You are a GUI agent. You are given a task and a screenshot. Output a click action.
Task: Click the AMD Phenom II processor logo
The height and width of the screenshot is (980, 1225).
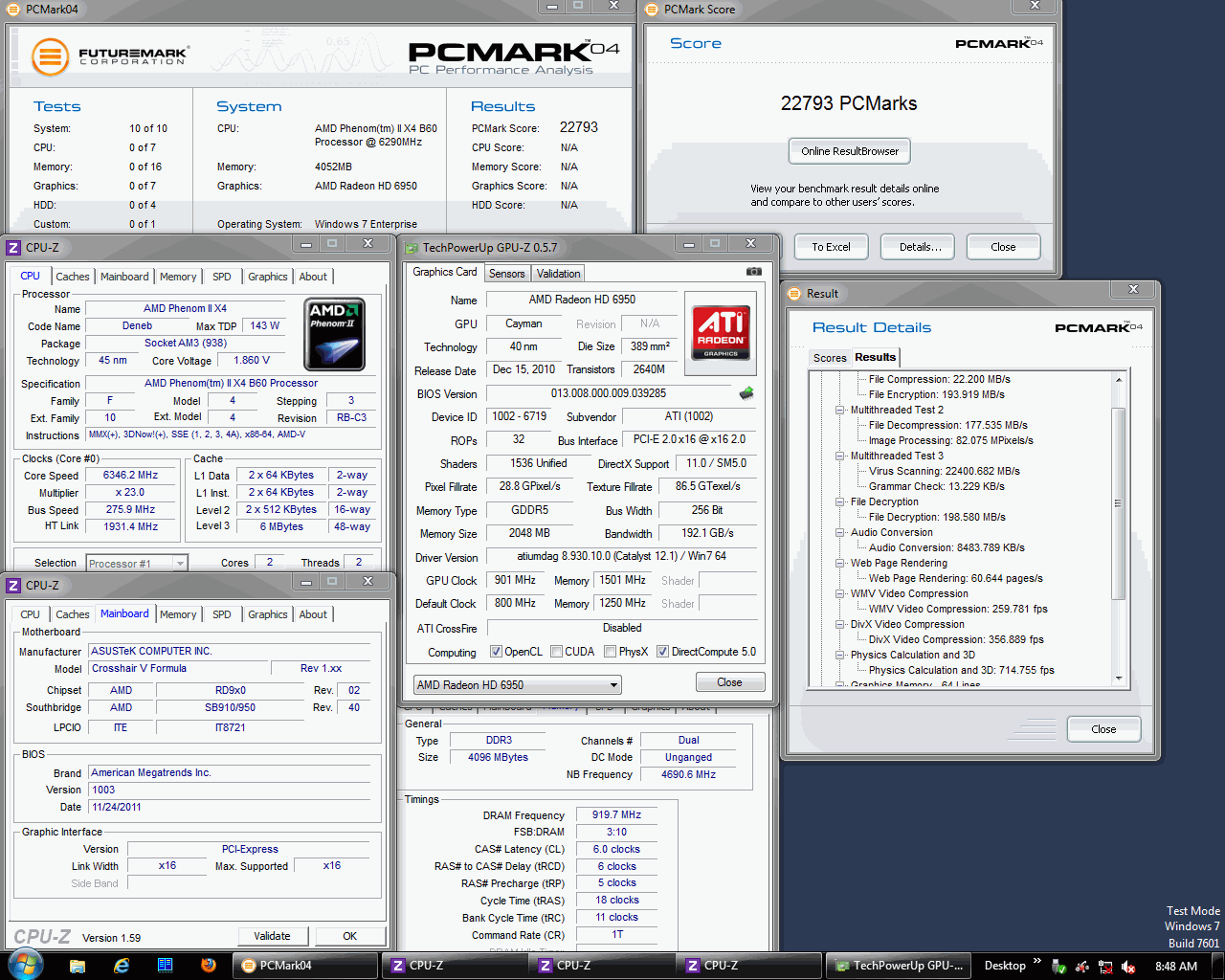point(334,334)
